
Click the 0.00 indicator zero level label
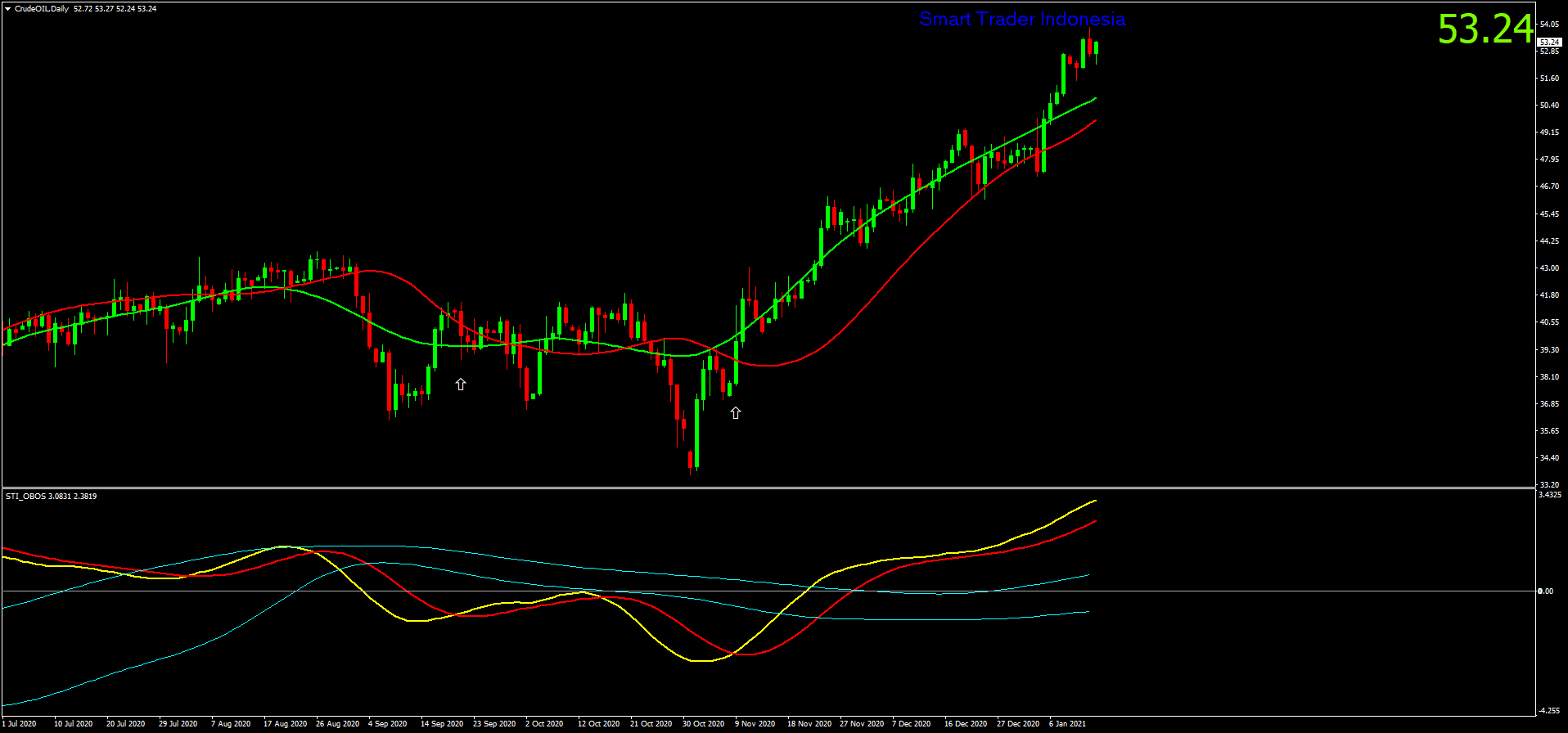click(1546, 591)
